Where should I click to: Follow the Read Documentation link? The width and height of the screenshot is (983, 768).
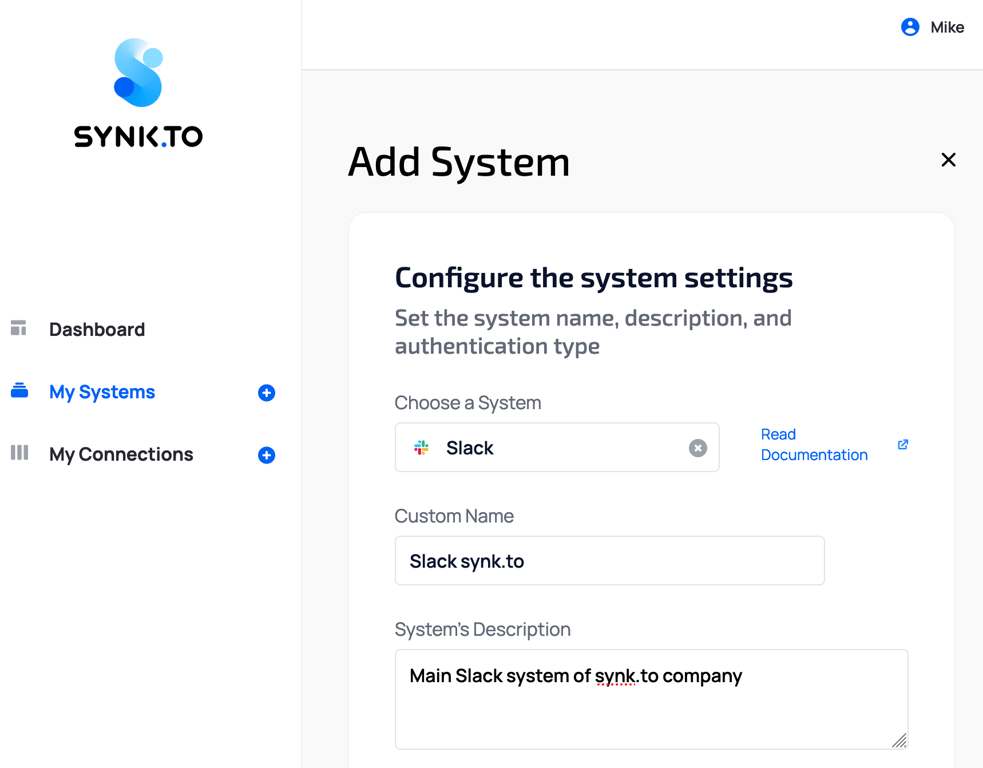point(814,444)
